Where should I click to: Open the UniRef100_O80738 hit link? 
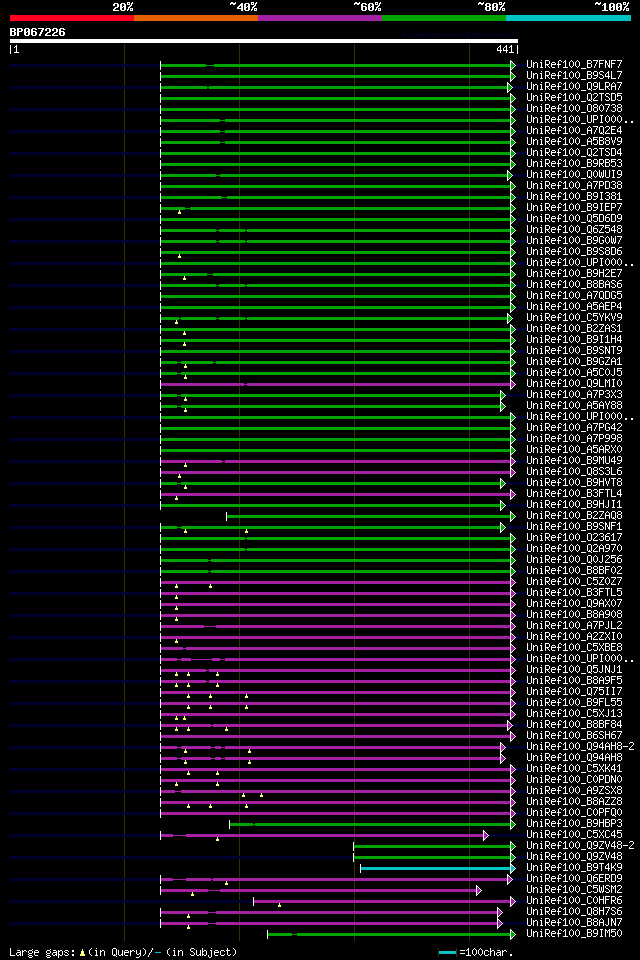(574, 108)
